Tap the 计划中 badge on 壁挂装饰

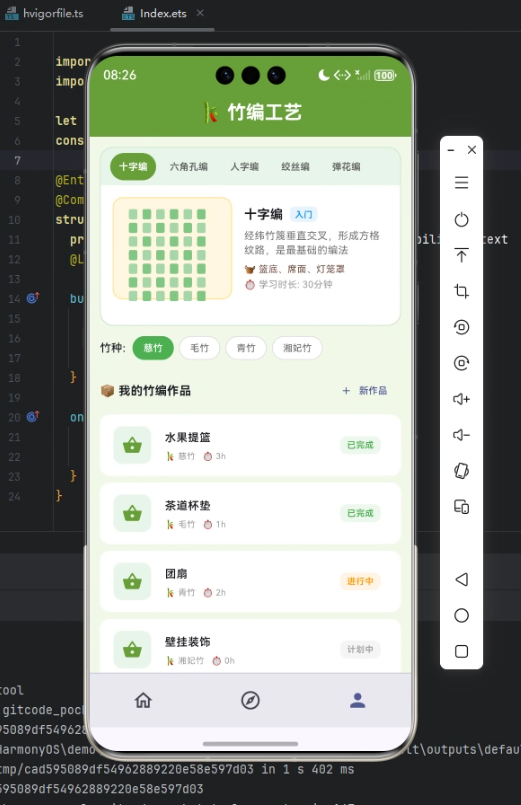click(x=360, y=649)
